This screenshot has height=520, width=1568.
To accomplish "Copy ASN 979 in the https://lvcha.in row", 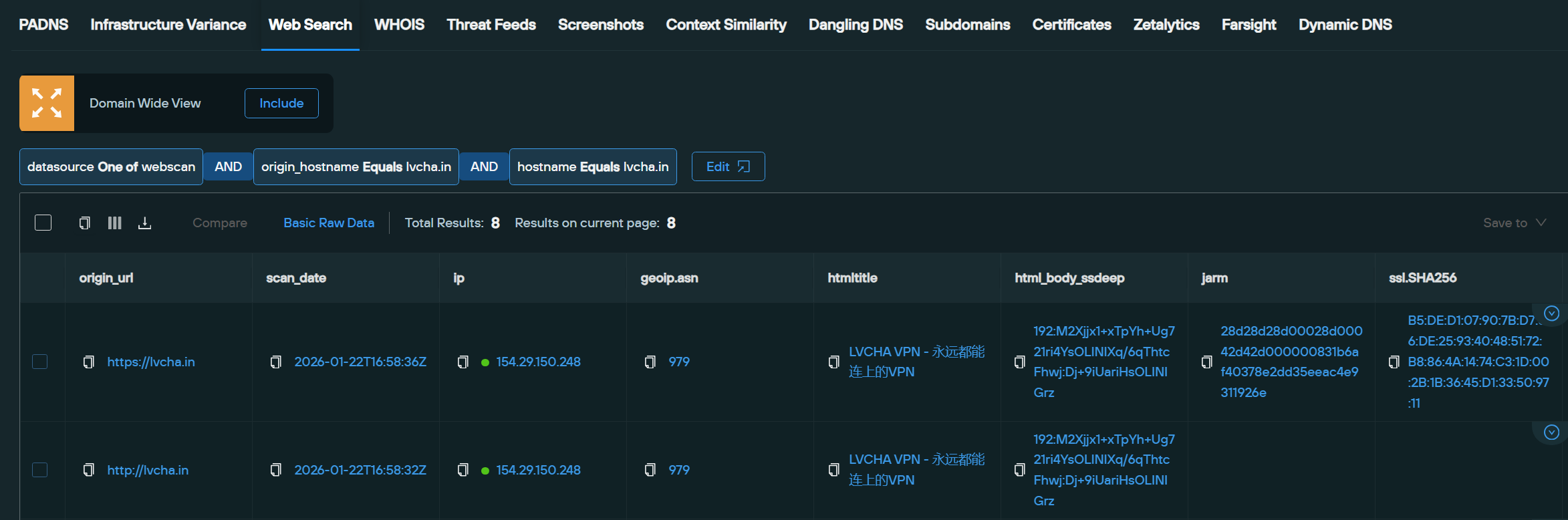I will pos(650,362).
